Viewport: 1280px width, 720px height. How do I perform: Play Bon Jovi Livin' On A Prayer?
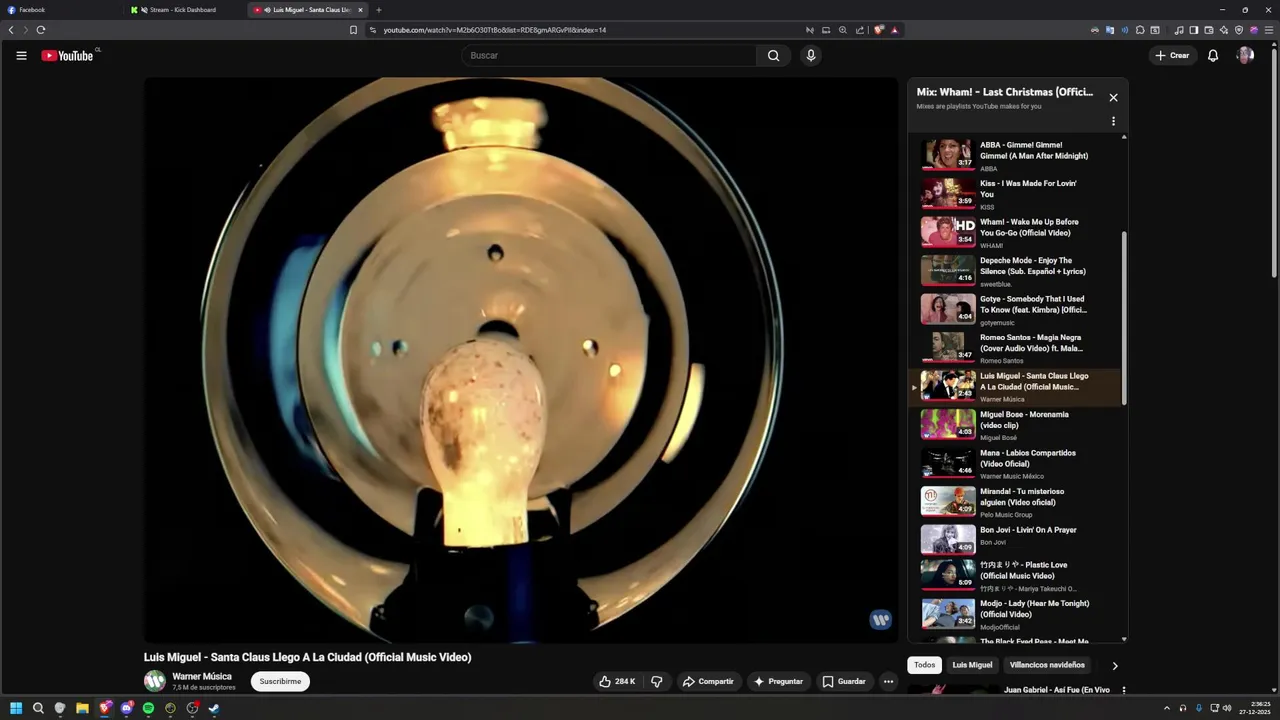click(x=1014, y=540)
